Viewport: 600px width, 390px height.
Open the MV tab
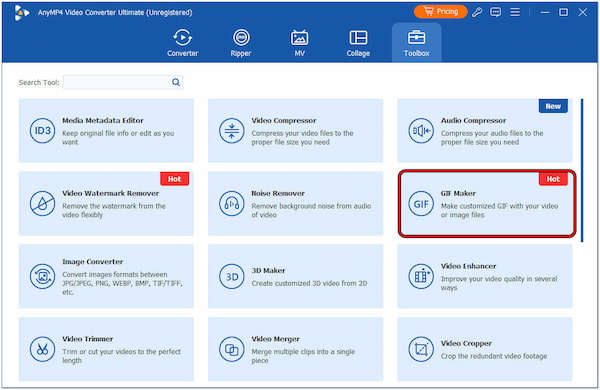300,43
